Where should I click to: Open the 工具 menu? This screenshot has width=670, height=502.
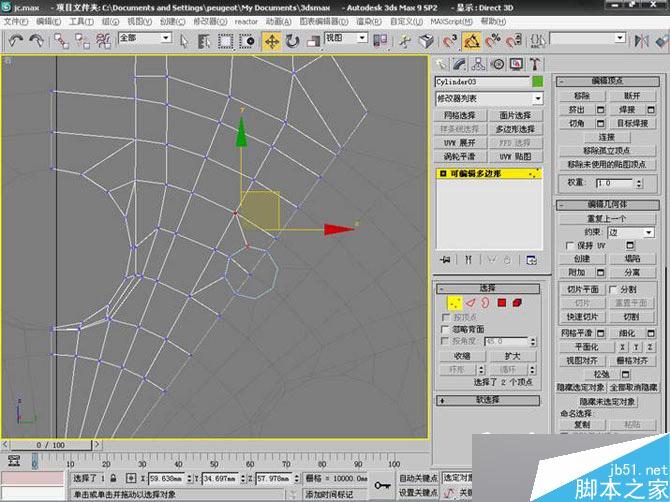(81, 21)
